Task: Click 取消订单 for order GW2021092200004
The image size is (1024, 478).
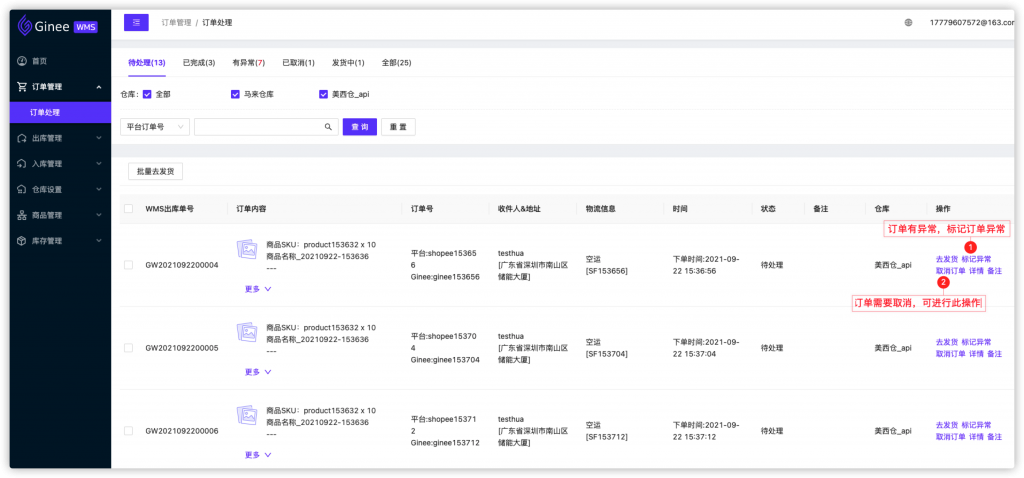Action: pos(950,270)
